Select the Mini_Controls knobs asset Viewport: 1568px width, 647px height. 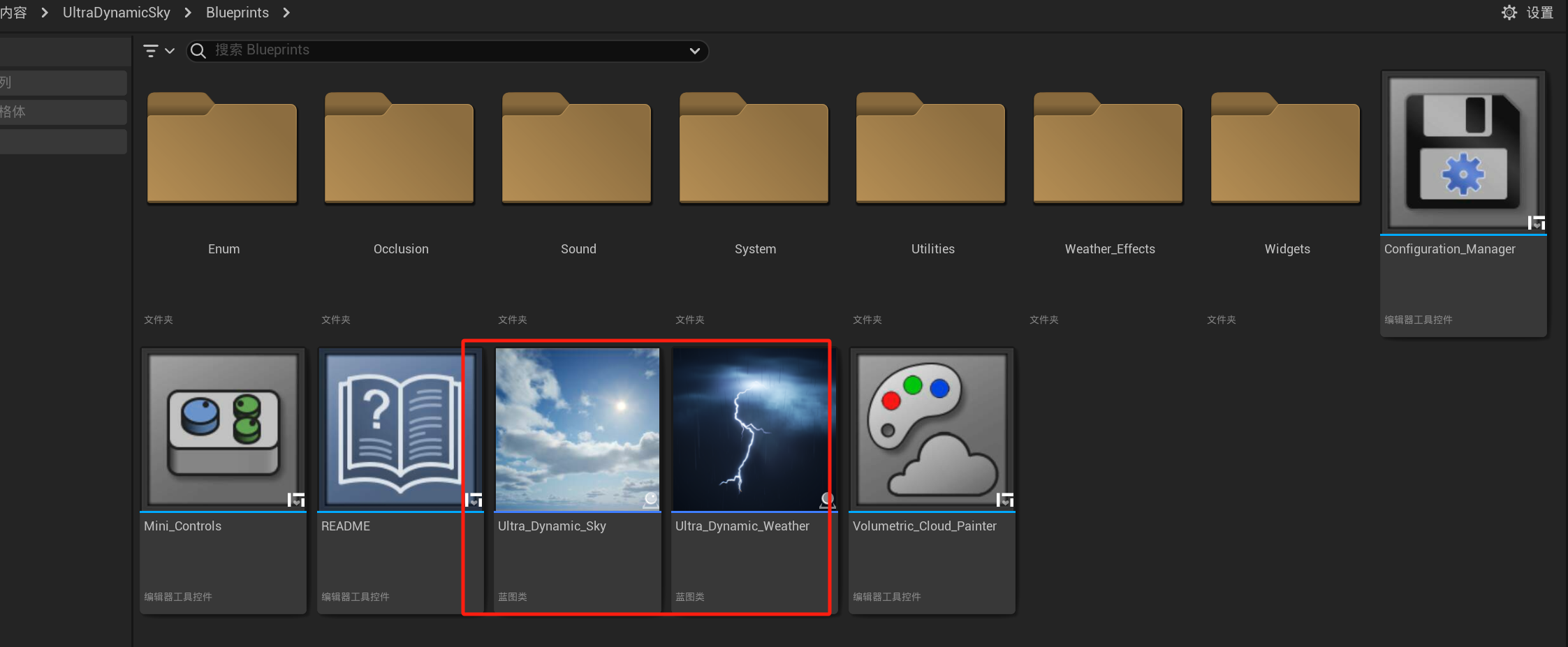click(x=224, y=429)
